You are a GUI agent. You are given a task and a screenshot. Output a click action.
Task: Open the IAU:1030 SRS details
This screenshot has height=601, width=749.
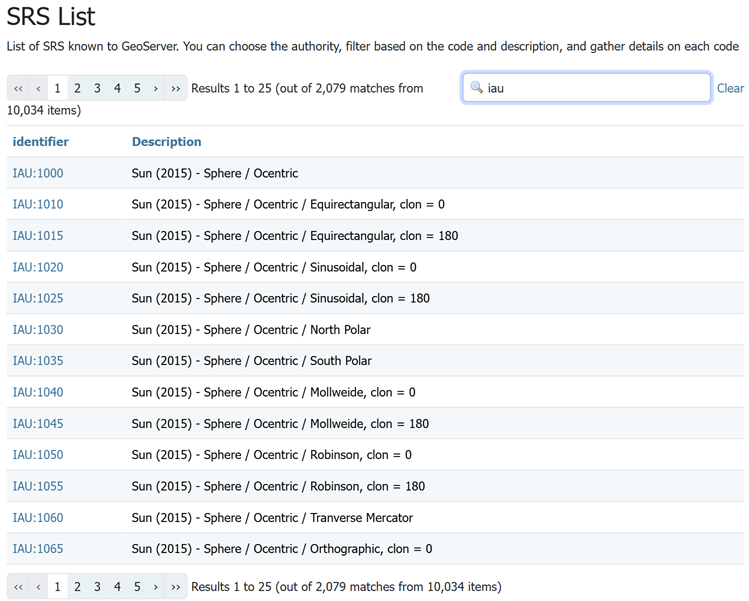[38, 330]
